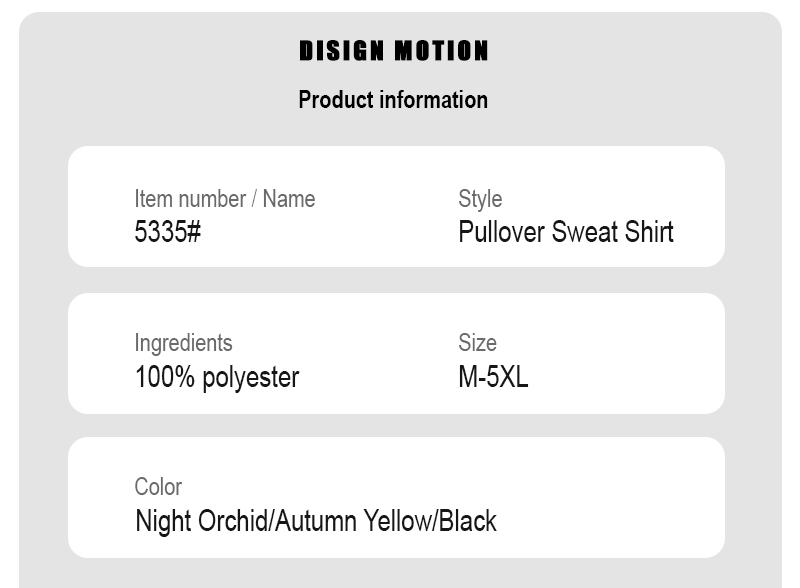Viewport: 800px width, 588px height.
Task: Select the Pullover Sweat Shirt text
Action: click(566, 232)
